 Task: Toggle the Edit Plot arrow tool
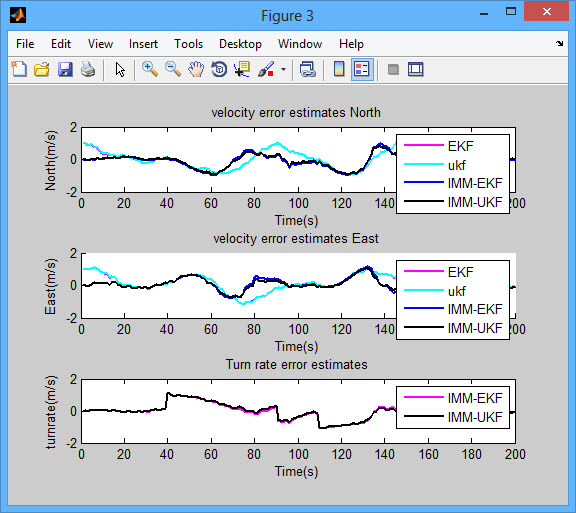[120, 69]
